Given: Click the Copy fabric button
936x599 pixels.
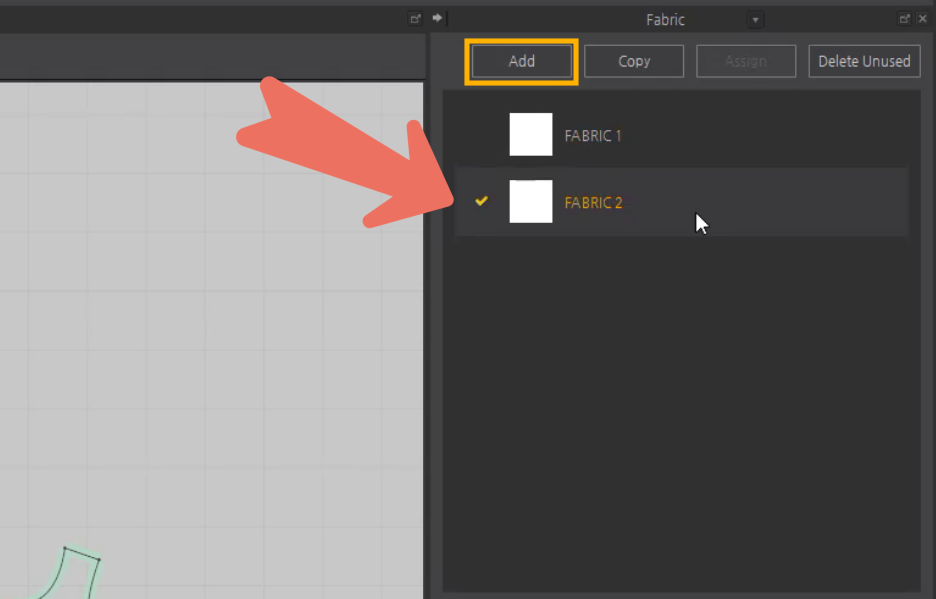Looking at the screenshot, I should click(634, 62).
